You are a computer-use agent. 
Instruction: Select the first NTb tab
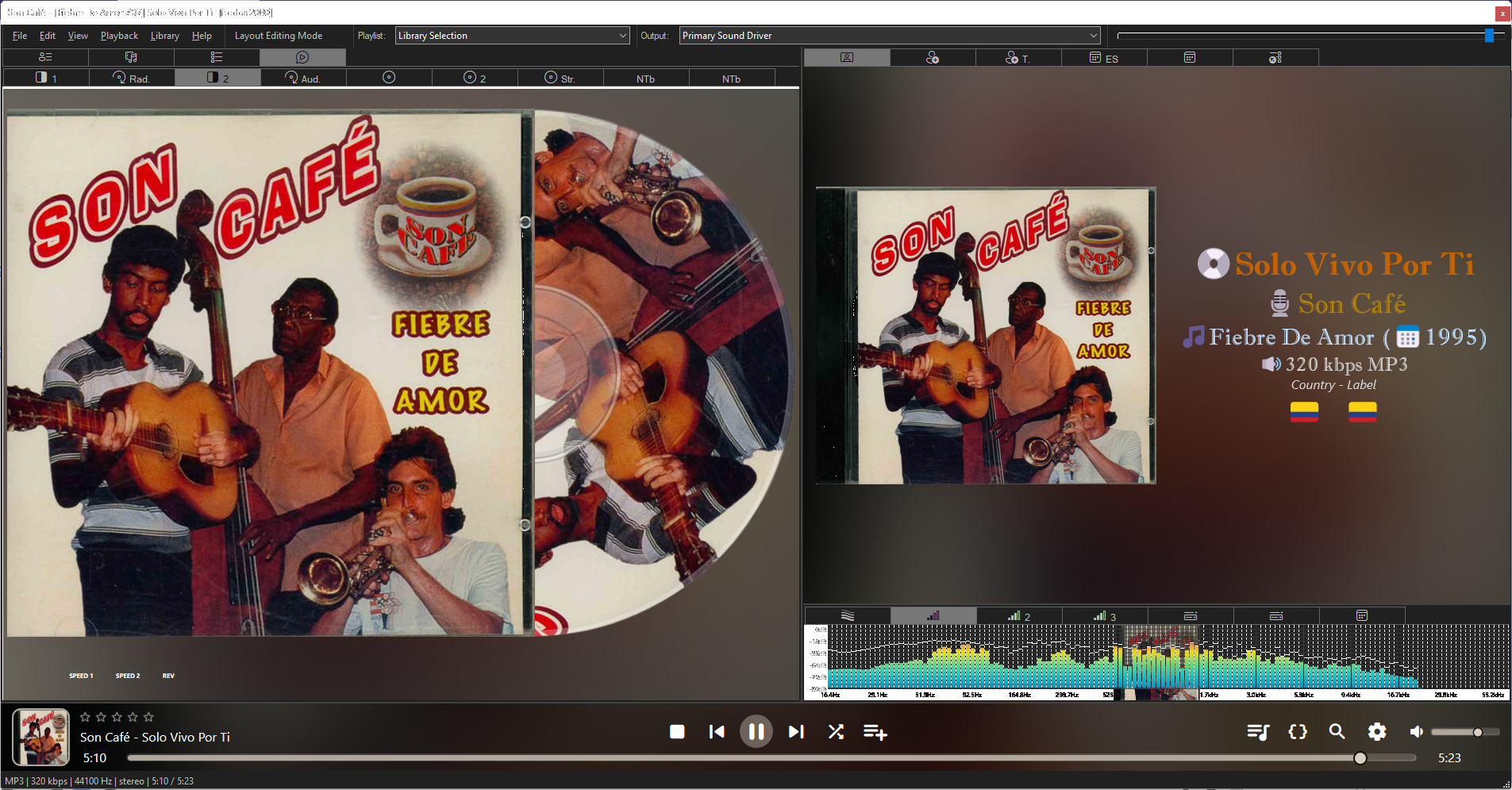(x=646, y=78)
